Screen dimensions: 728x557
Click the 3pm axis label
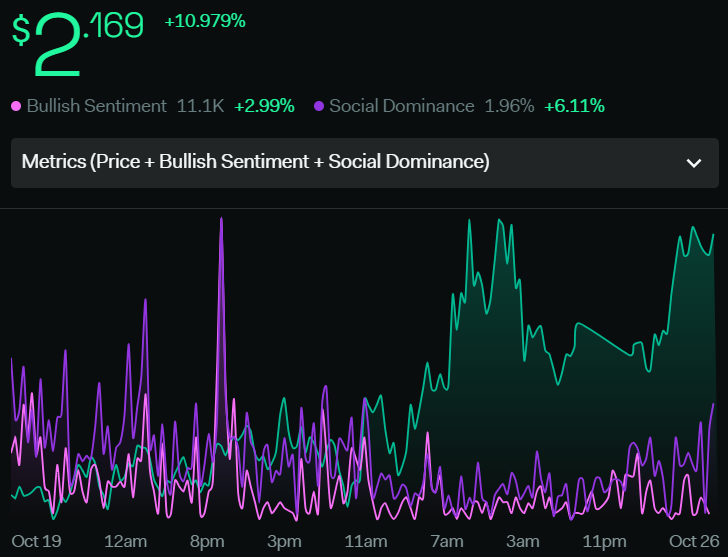pos(284,542)
